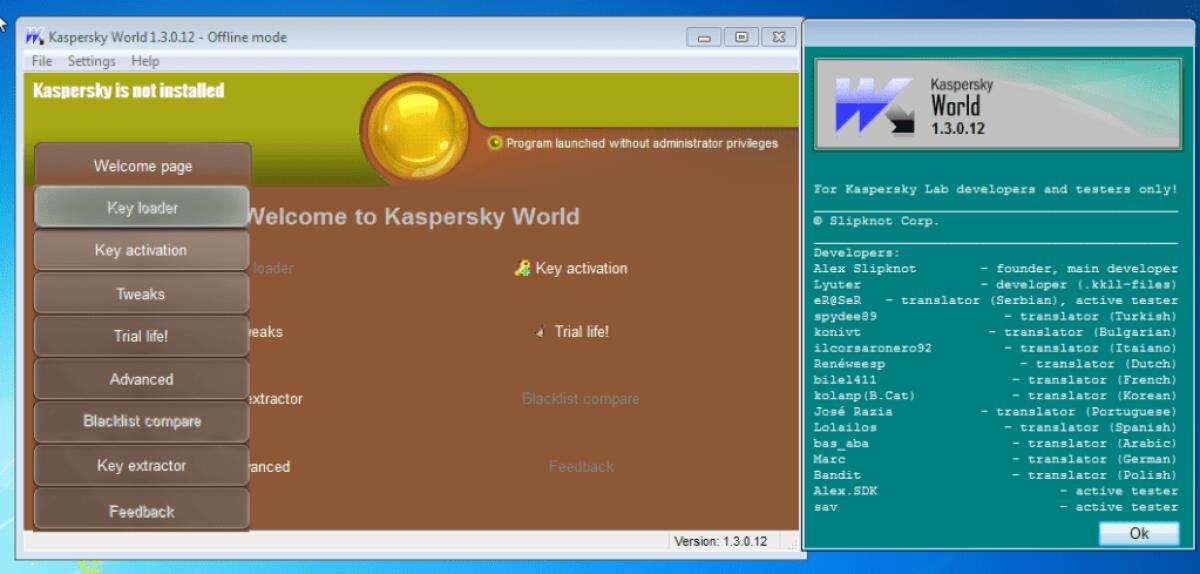Screen dimensions: 1200x574
Task: Click 'Alex Slipknot' in the developers list
Action: [865, 269]
